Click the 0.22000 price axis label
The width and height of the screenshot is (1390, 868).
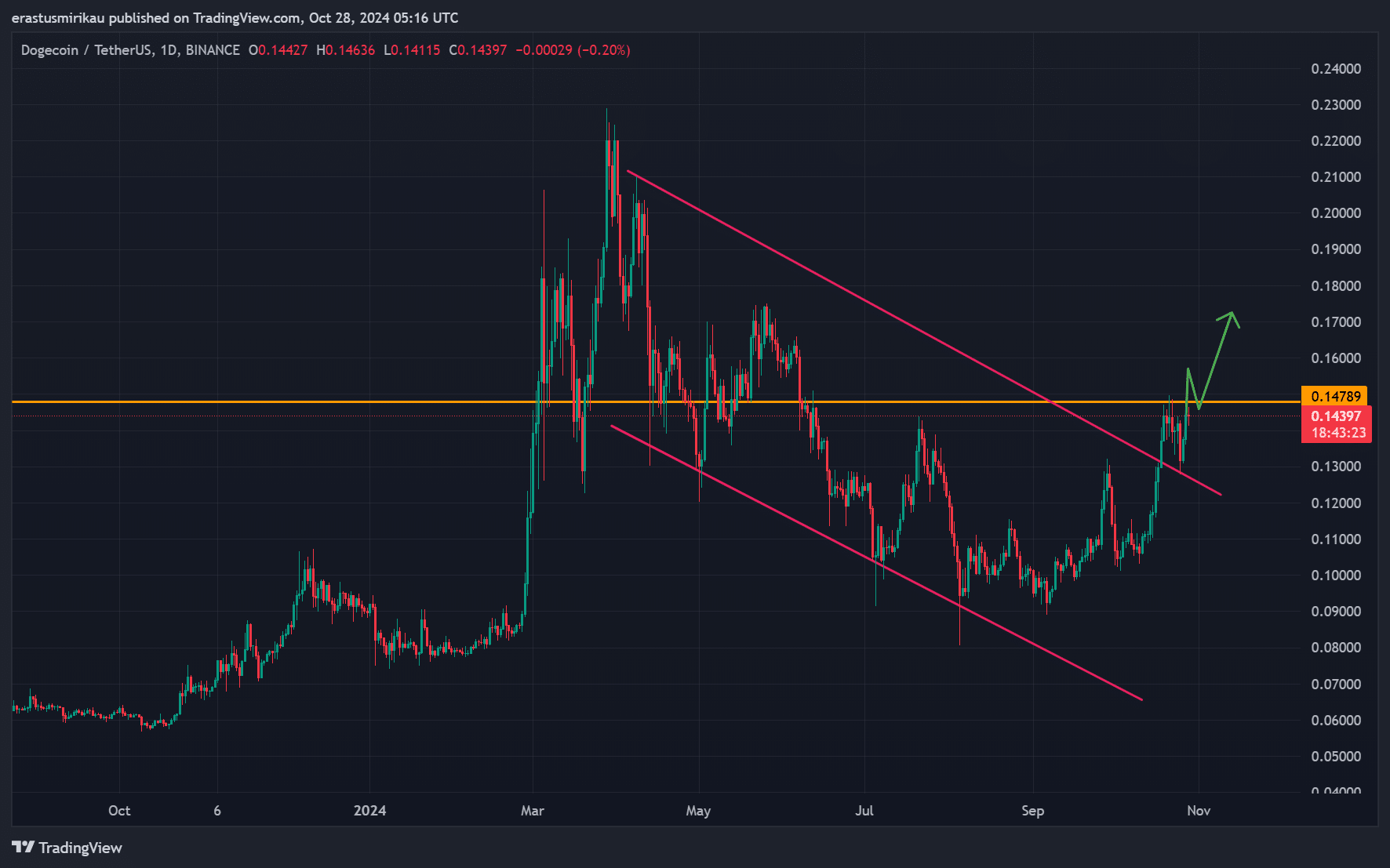click(x=1336, y=141)
